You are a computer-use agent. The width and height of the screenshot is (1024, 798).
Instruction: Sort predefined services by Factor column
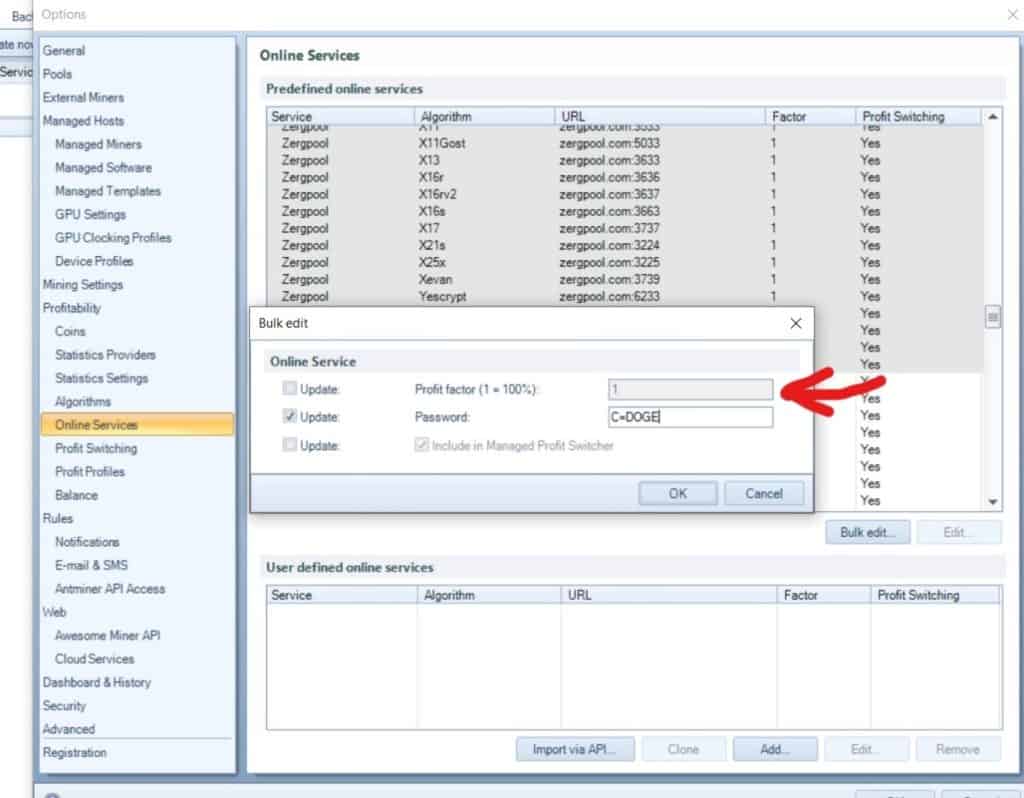point(810,117)
